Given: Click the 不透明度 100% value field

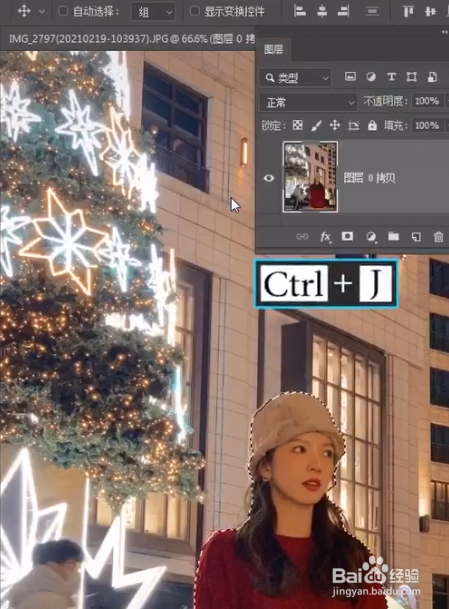Looking at the screenshot, I should point(427,101).
